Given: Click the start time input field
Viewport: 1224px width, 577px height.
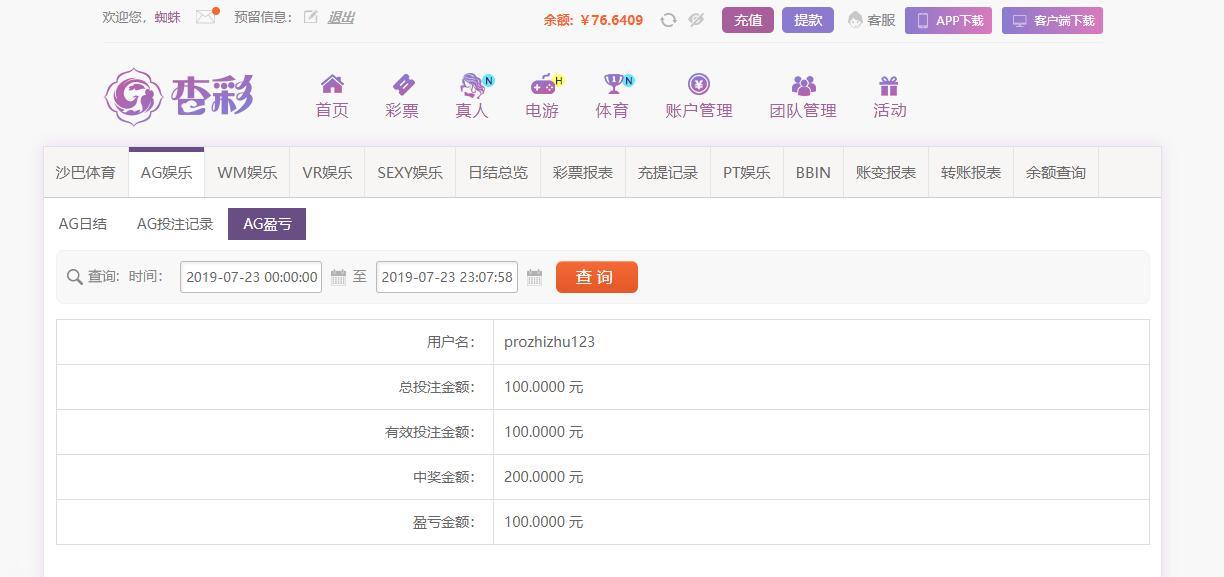Looking at the screenshot, I should coord(251,277).
